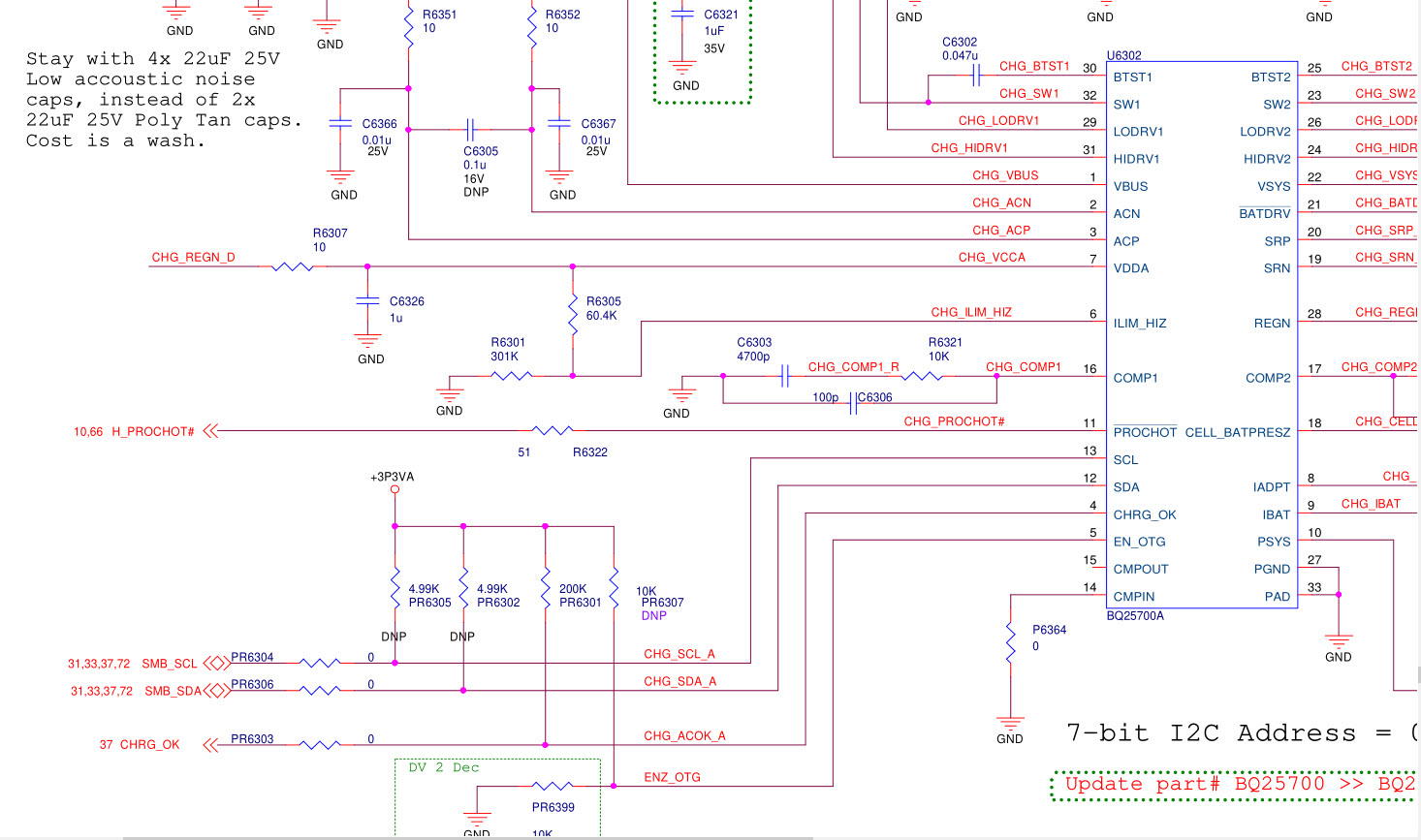
Task: Select the CHG_ILIM_HIZ net label
Action: click(x=971, y=313)
